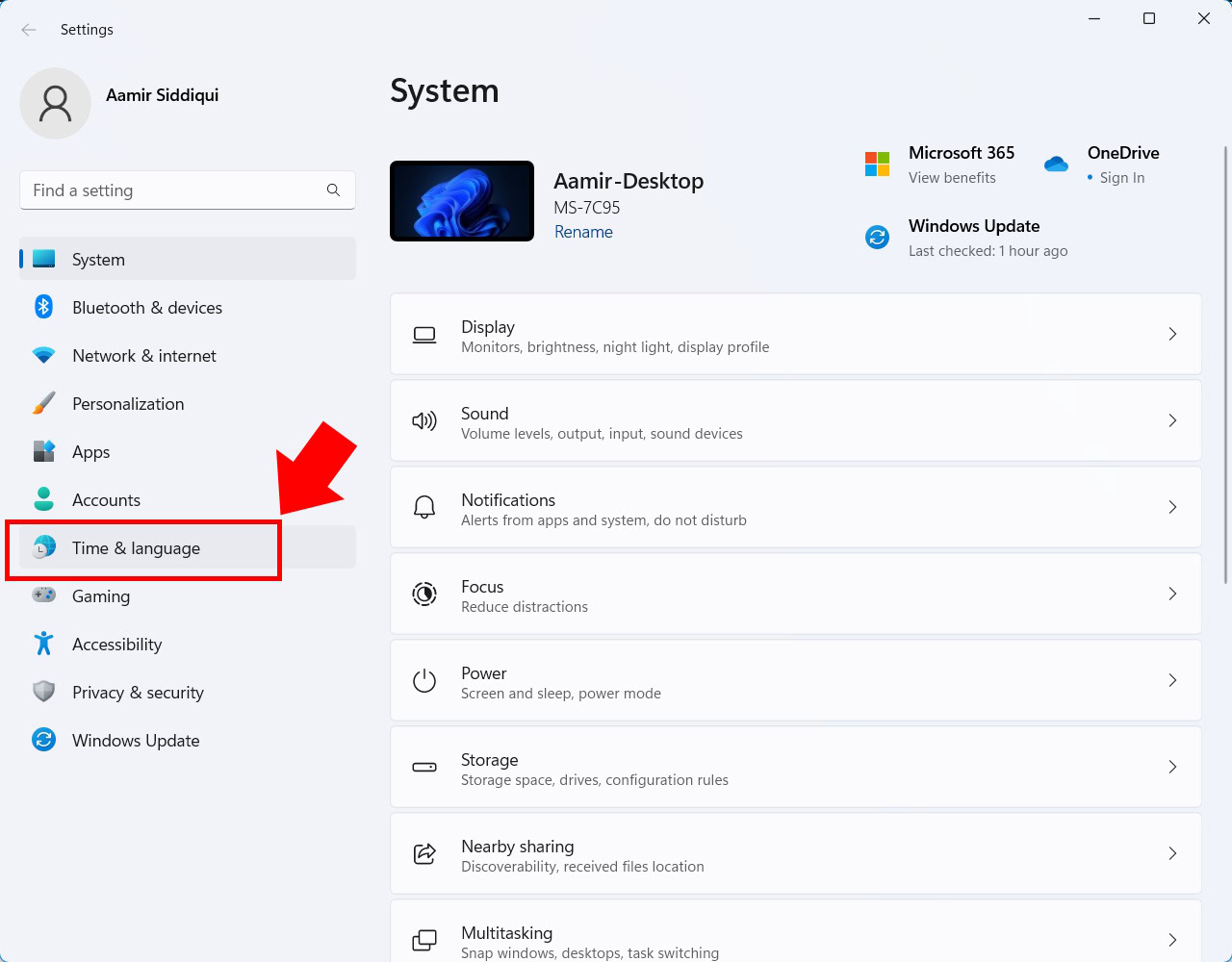Select Time & language in sidebar
1232x962 pixels.
tap(188, 547)
